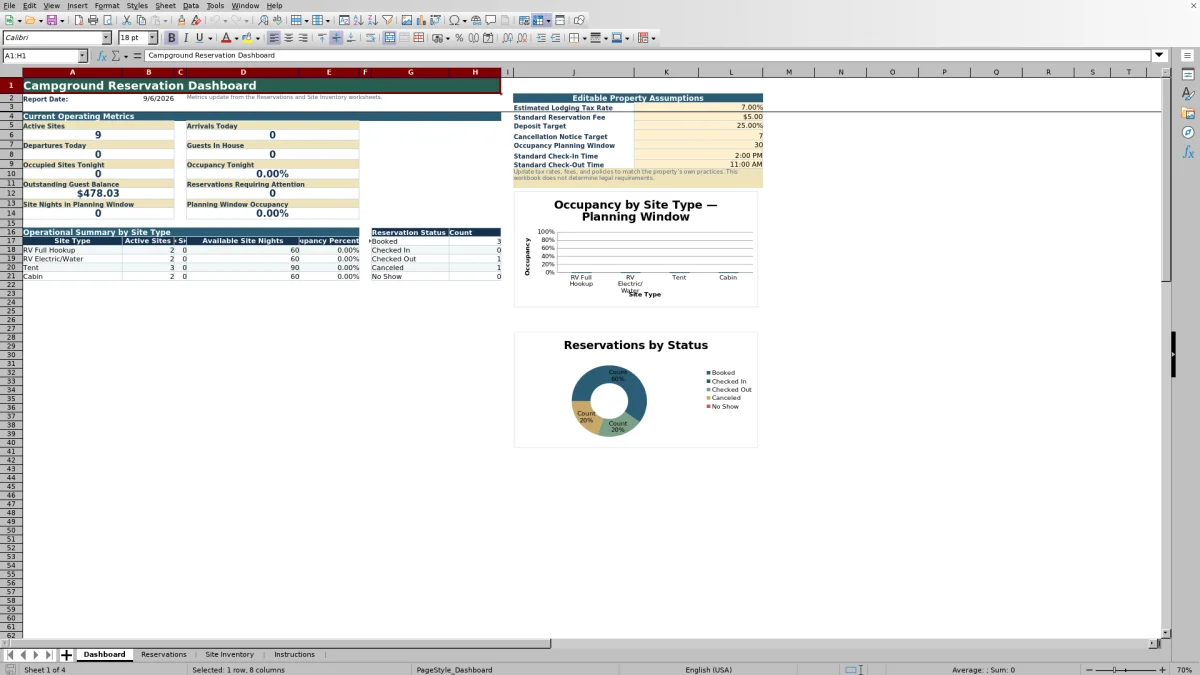
Task: Open the sidebar Functions fx icon
Action: click(x=1188, y=152)
